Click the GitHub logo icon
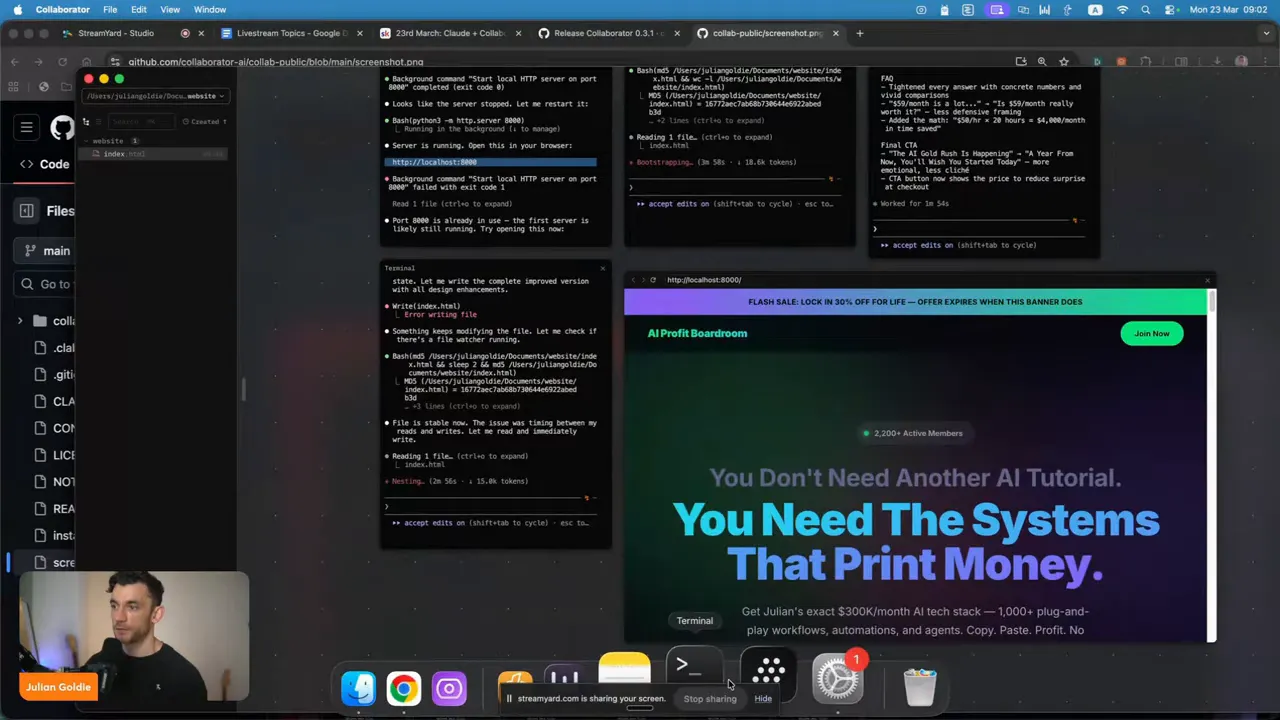1280x720 pixels. point(63,128)
